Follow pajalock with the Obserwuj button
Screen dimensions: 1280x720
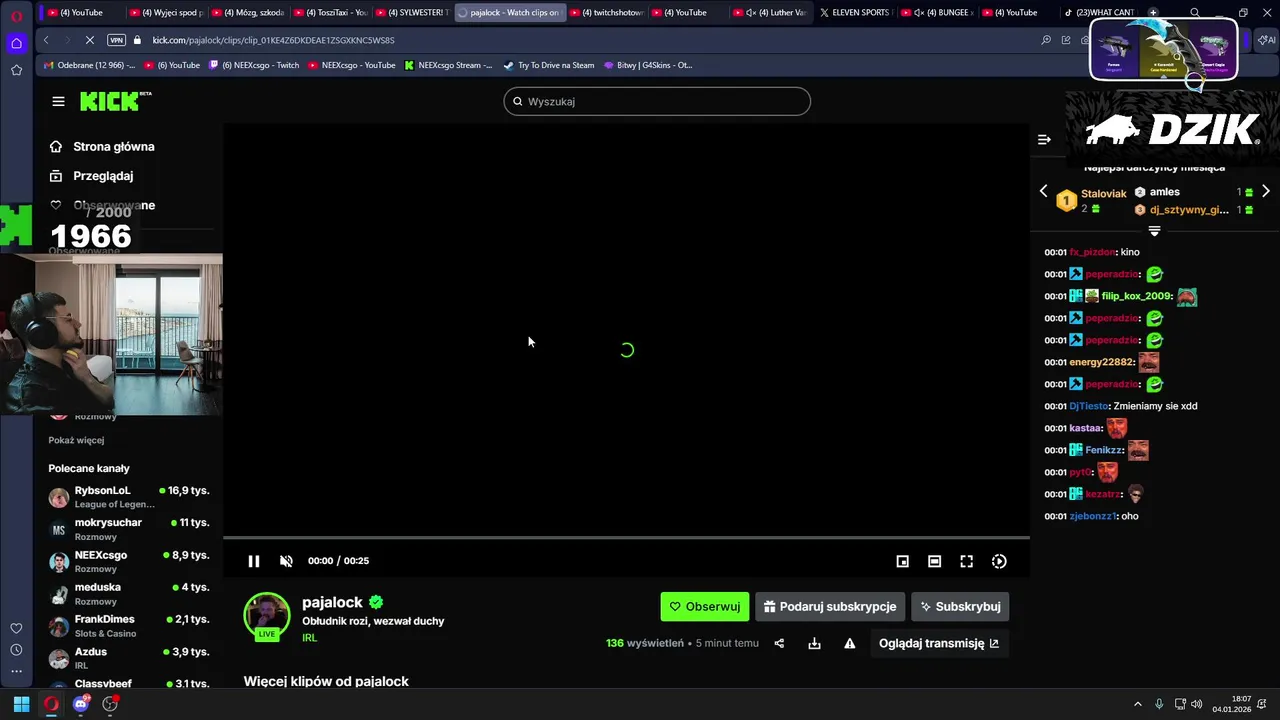(704, 606)
